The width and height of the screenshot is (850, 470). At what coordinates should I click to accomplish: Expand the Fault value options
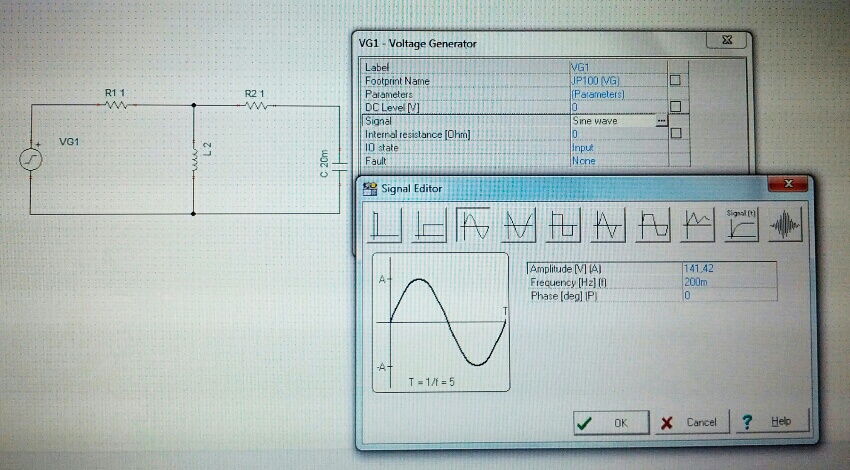617,160
